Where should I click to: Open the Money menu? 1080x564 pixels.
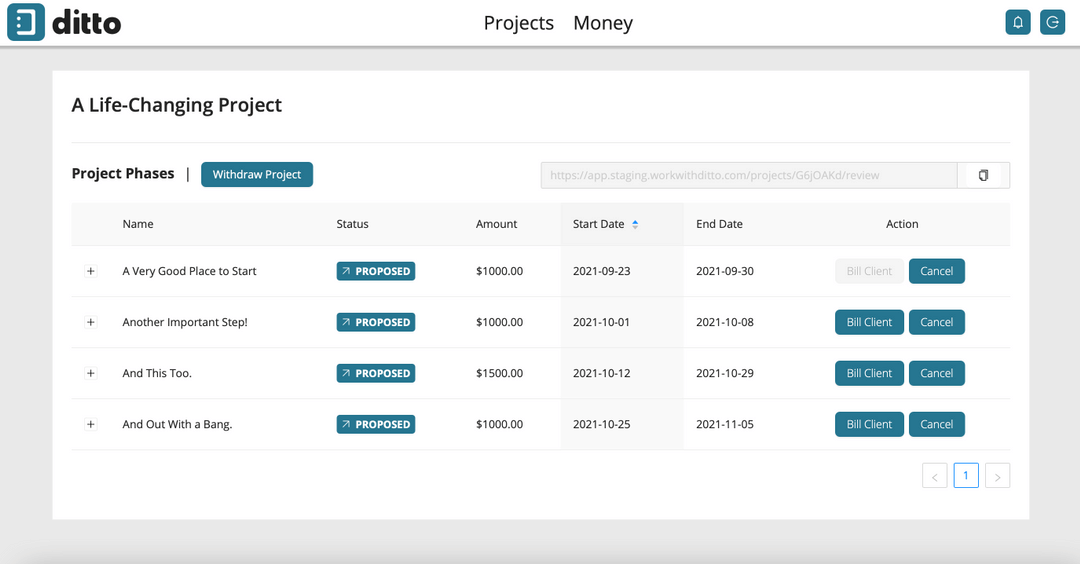coord(603,23)
